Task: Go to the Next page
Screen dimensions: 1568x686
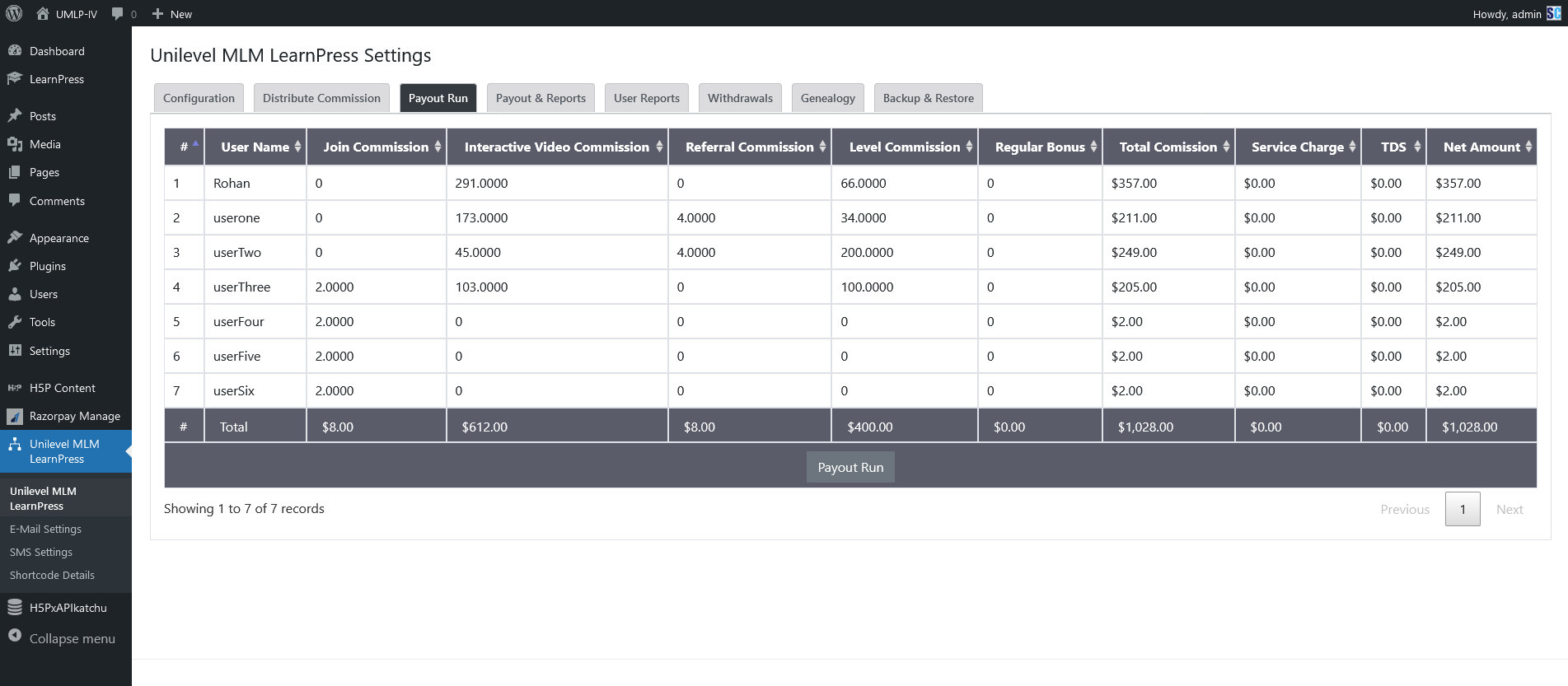Action: tap(1509, 509)
